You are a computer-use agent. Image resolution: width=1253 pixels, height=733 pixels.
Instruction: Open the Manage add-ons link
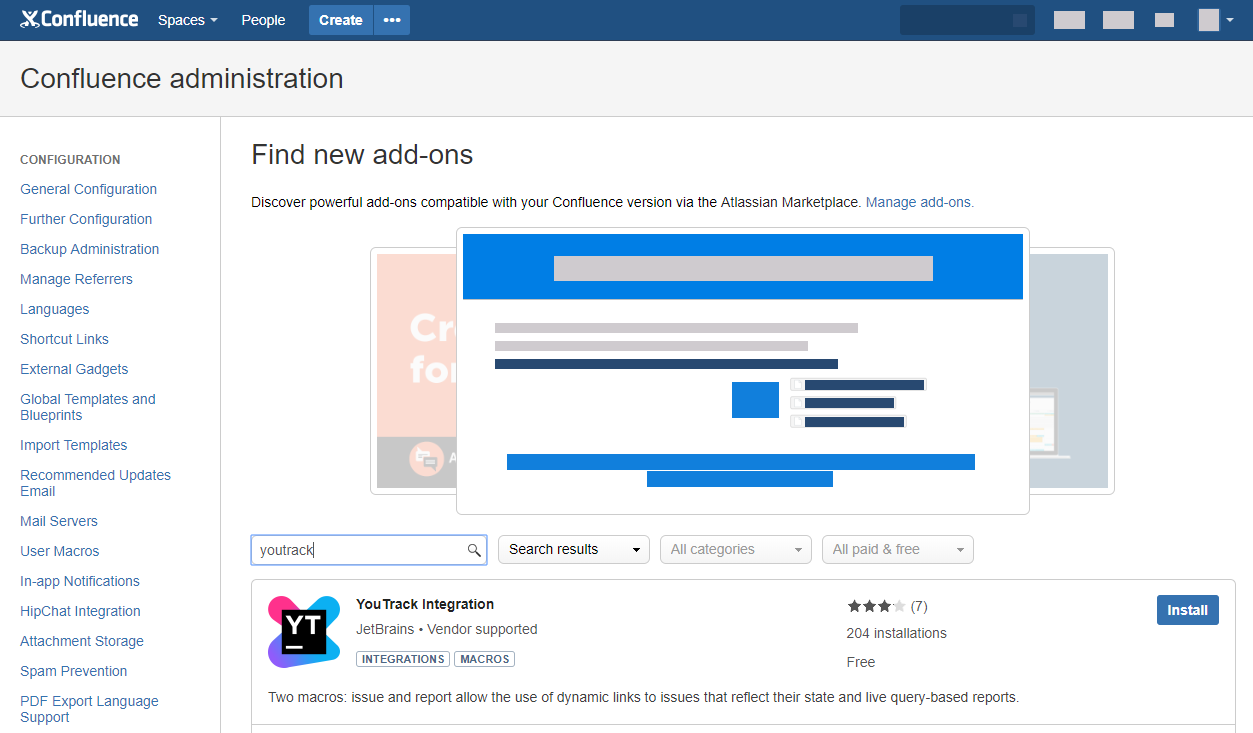(x=918, y=202)
